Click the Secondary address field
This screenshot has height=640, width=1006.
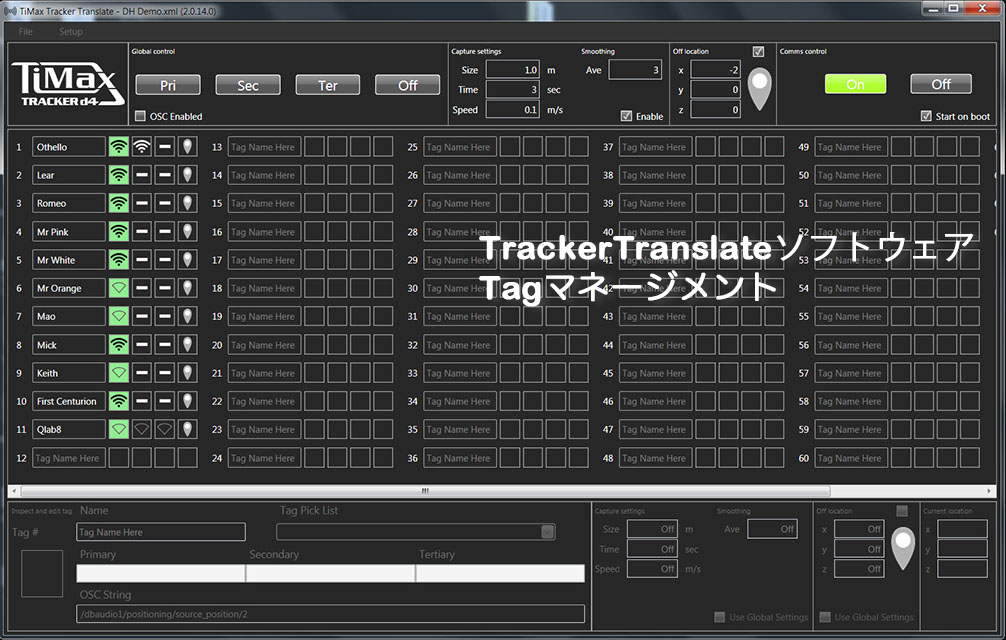point(330,573)
